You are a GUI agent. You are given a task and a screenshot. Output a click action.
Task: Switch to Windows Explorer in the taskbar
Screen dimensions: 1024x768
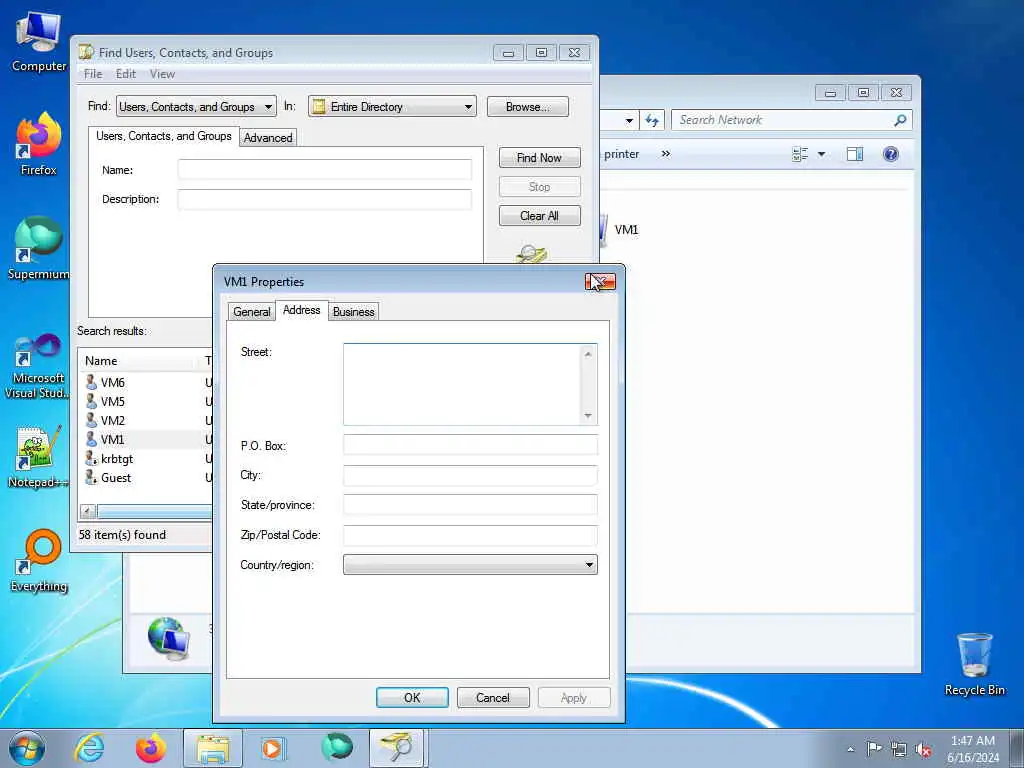pos(213,748)
